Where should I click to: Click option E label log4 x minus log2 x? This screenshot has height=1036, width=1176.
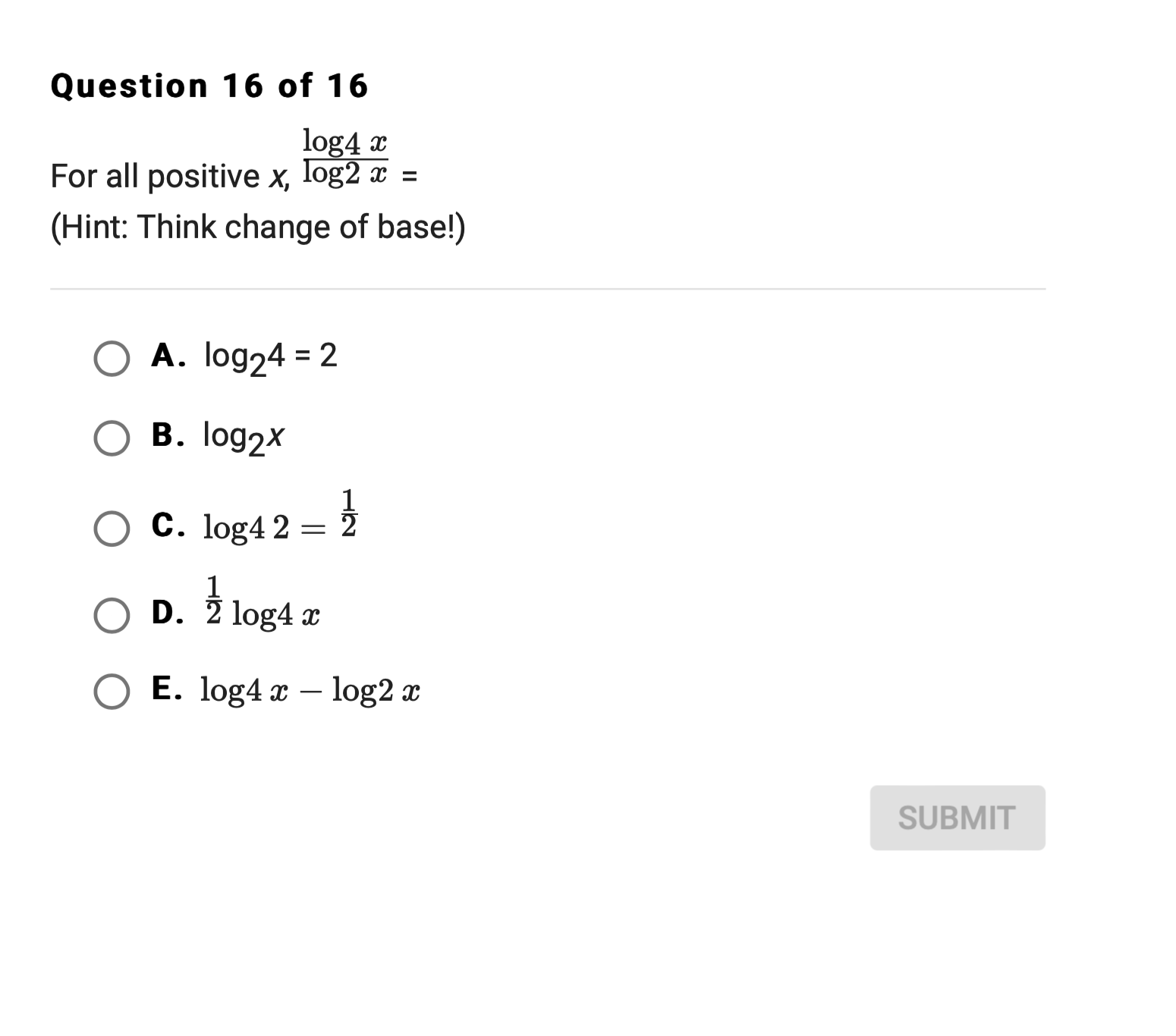click(x=309, y=691)
